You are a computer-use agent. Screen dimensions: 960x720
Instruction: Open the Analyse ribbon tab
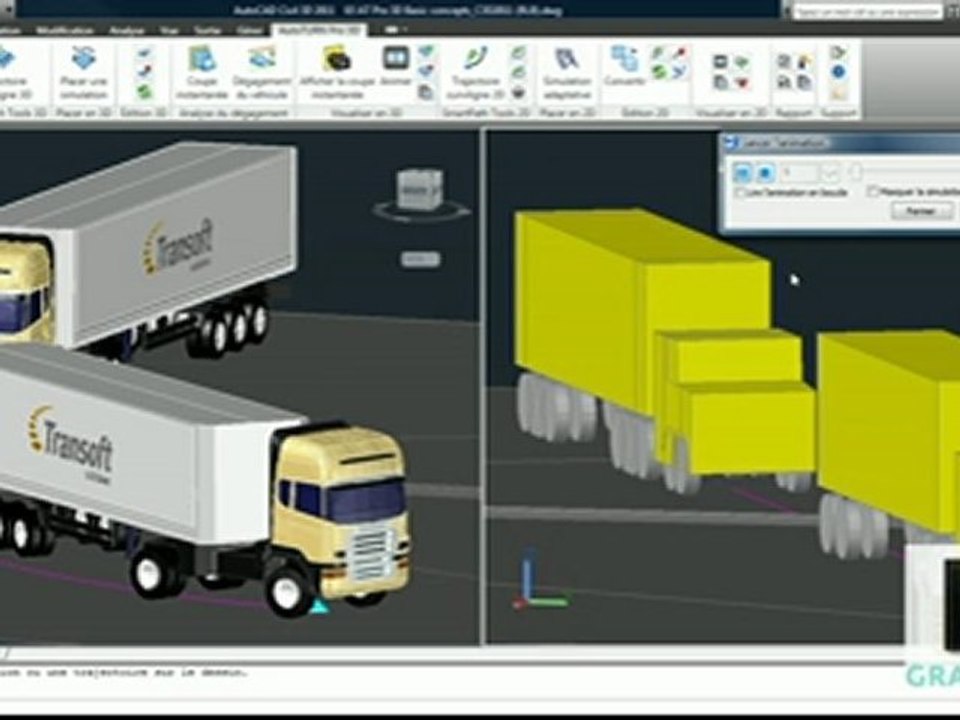point(127,30)
